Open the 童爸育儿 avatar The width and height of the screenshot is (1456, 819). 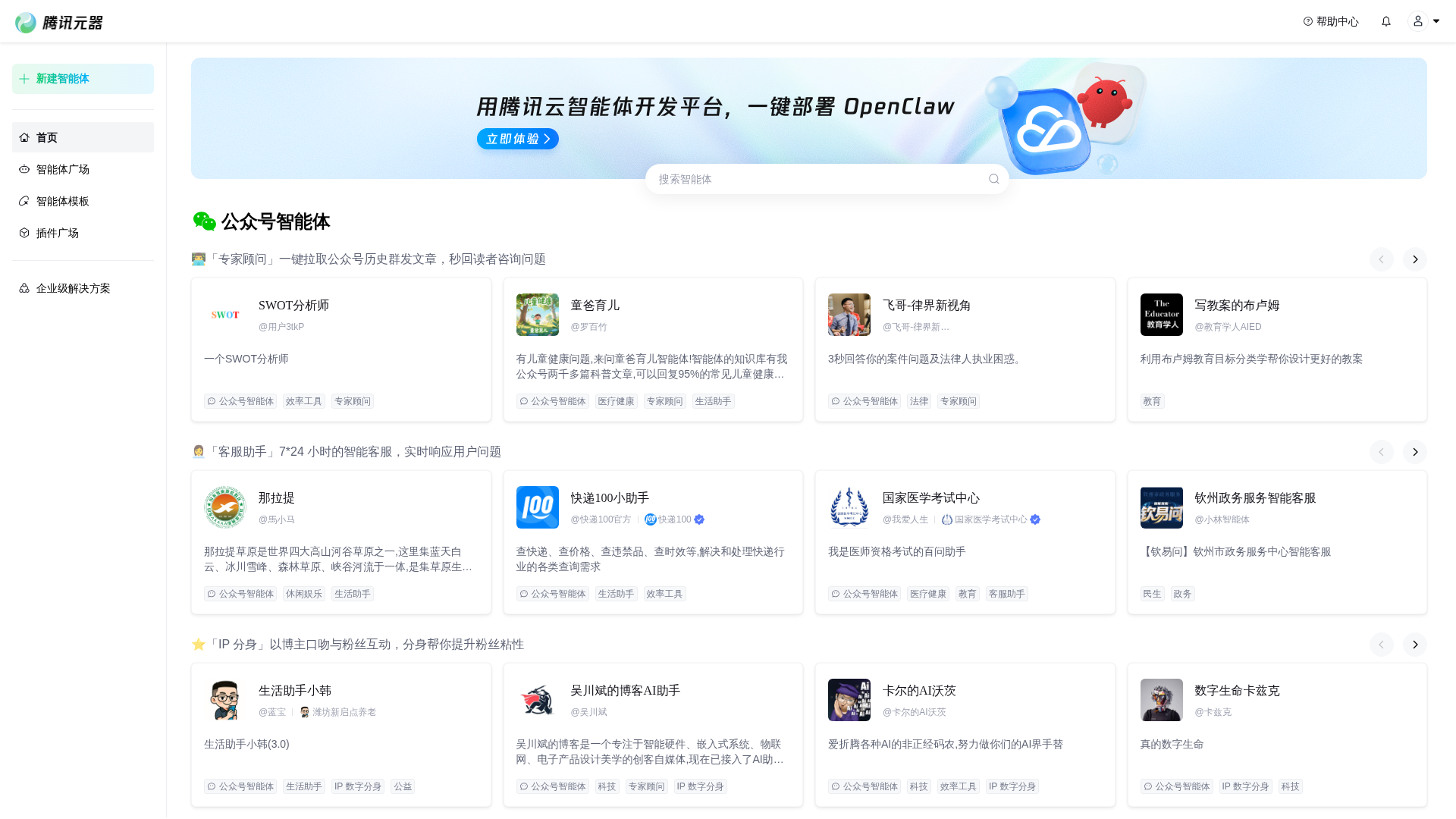click(x=538, y=315)
